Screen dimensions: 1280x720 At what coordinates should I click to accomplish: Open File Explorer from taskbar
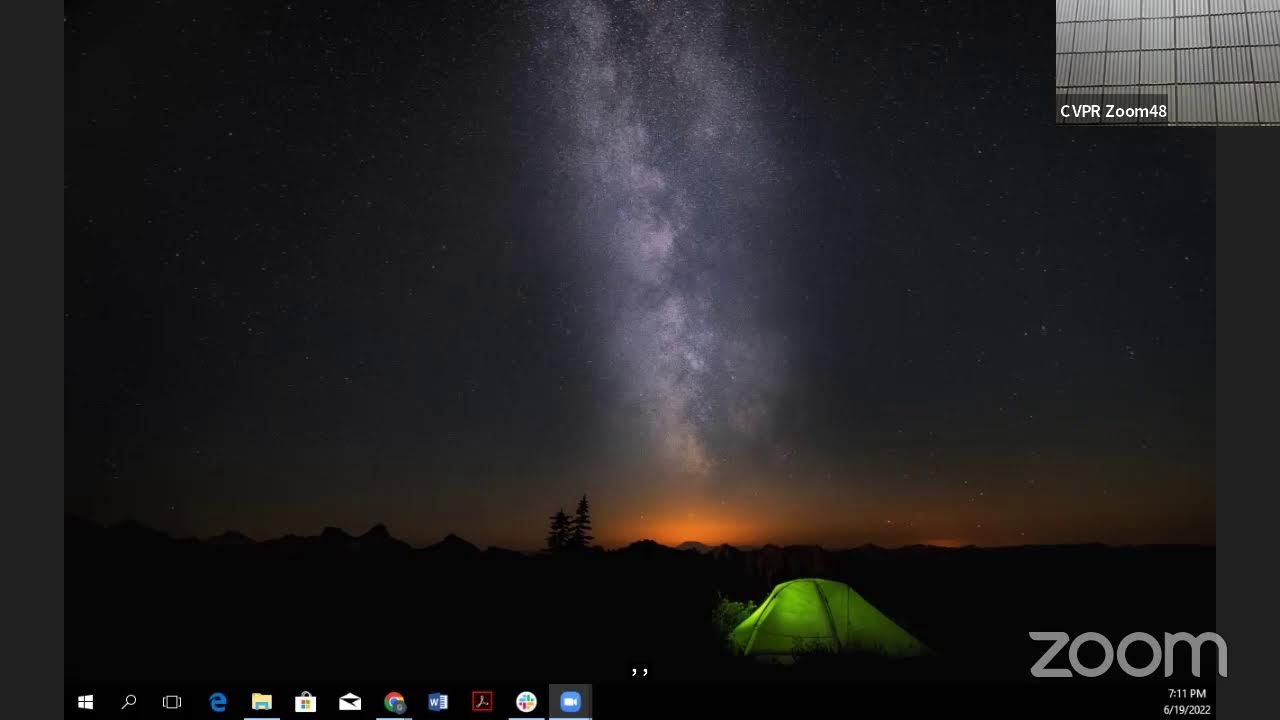tap(262, 702)
